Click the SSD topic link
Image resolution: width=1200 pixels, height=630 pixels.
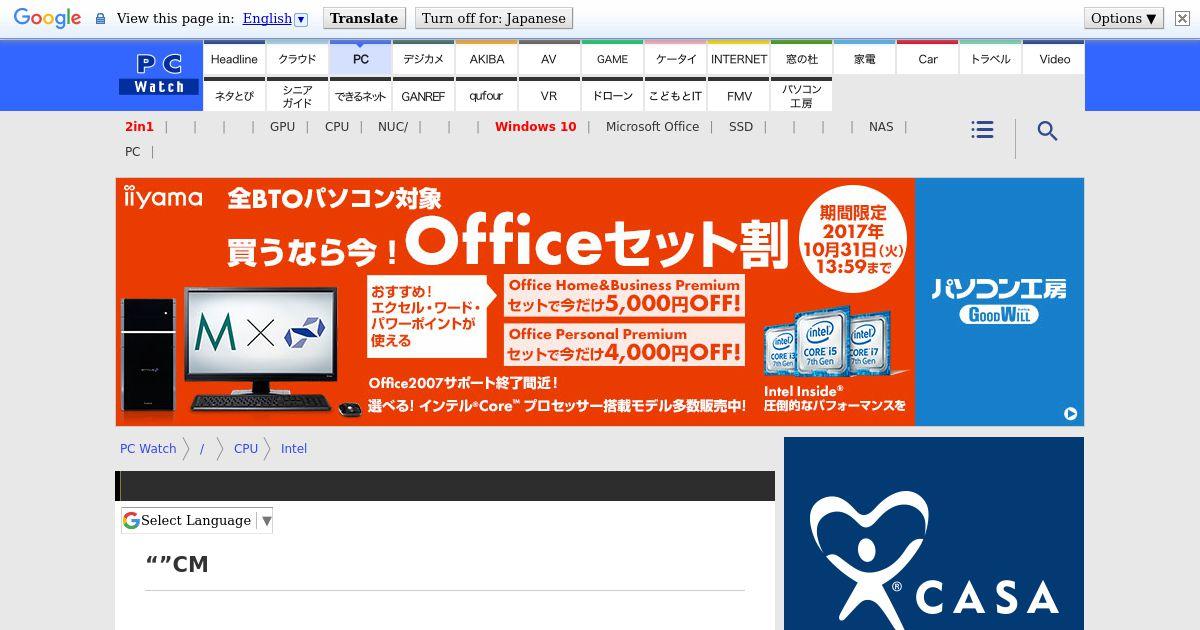(741, 126)
